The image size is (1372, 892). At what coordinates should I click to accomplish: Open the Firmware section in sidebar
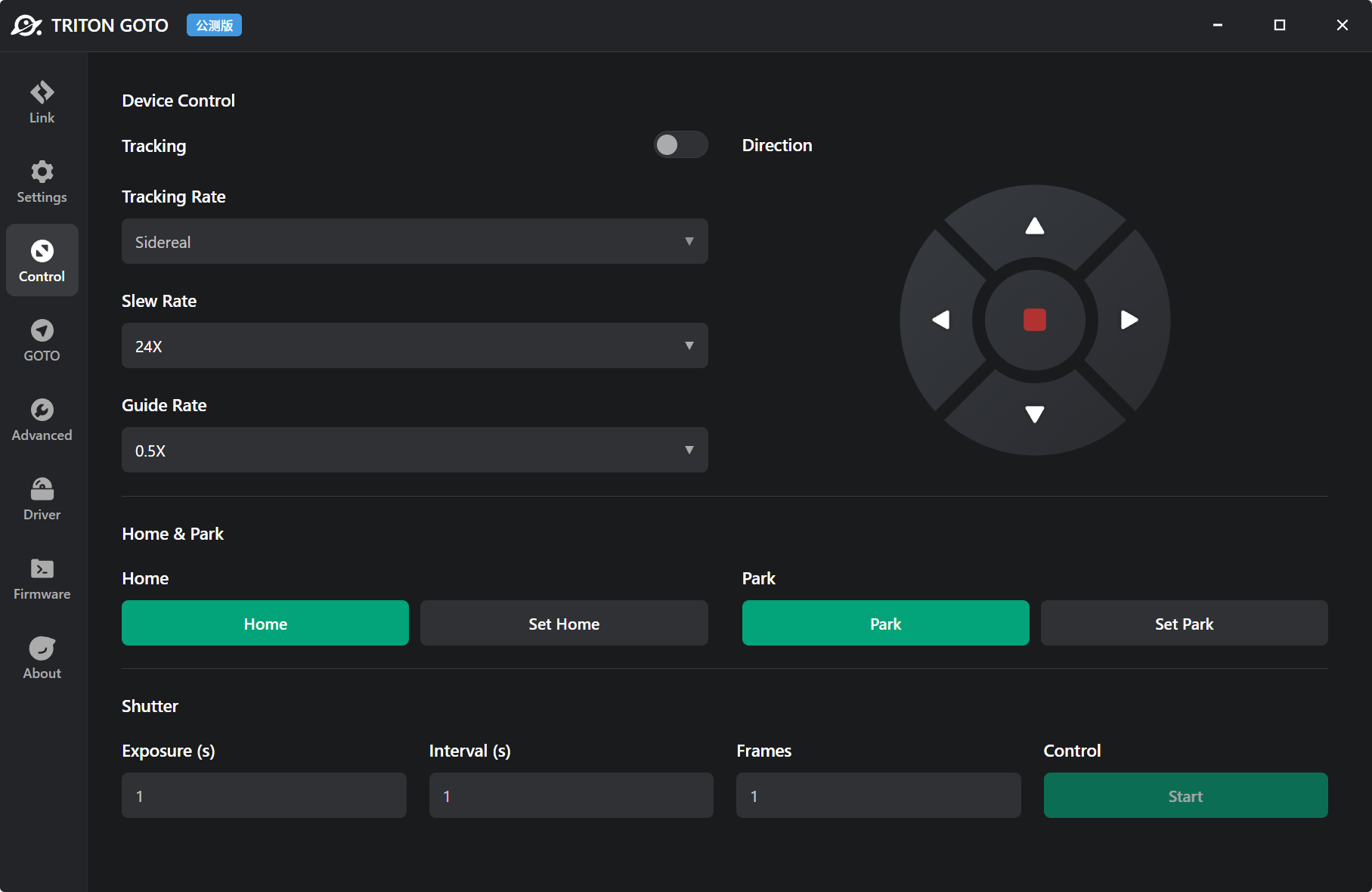(x=42, y=578)
